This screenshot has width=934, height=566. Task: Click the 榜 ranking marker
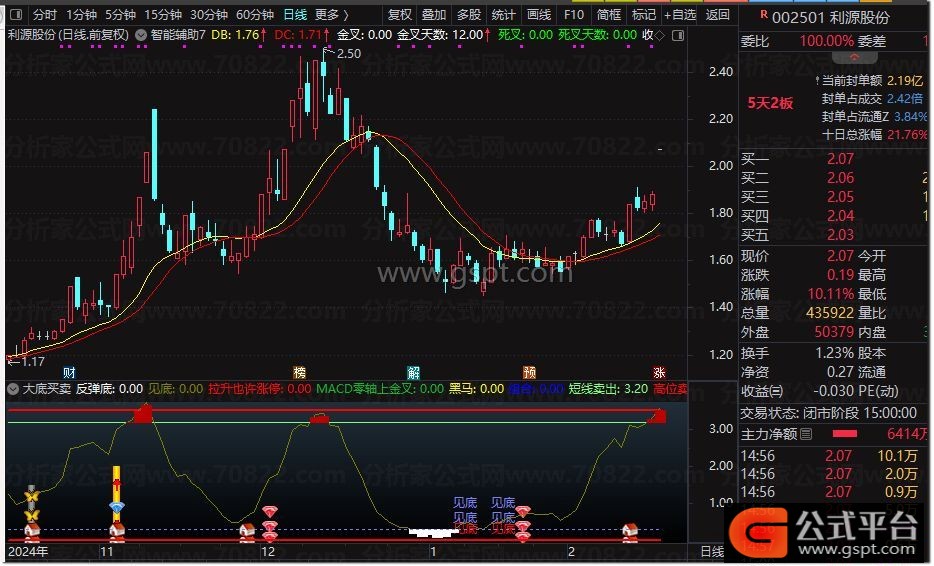[x=300, y=373]
